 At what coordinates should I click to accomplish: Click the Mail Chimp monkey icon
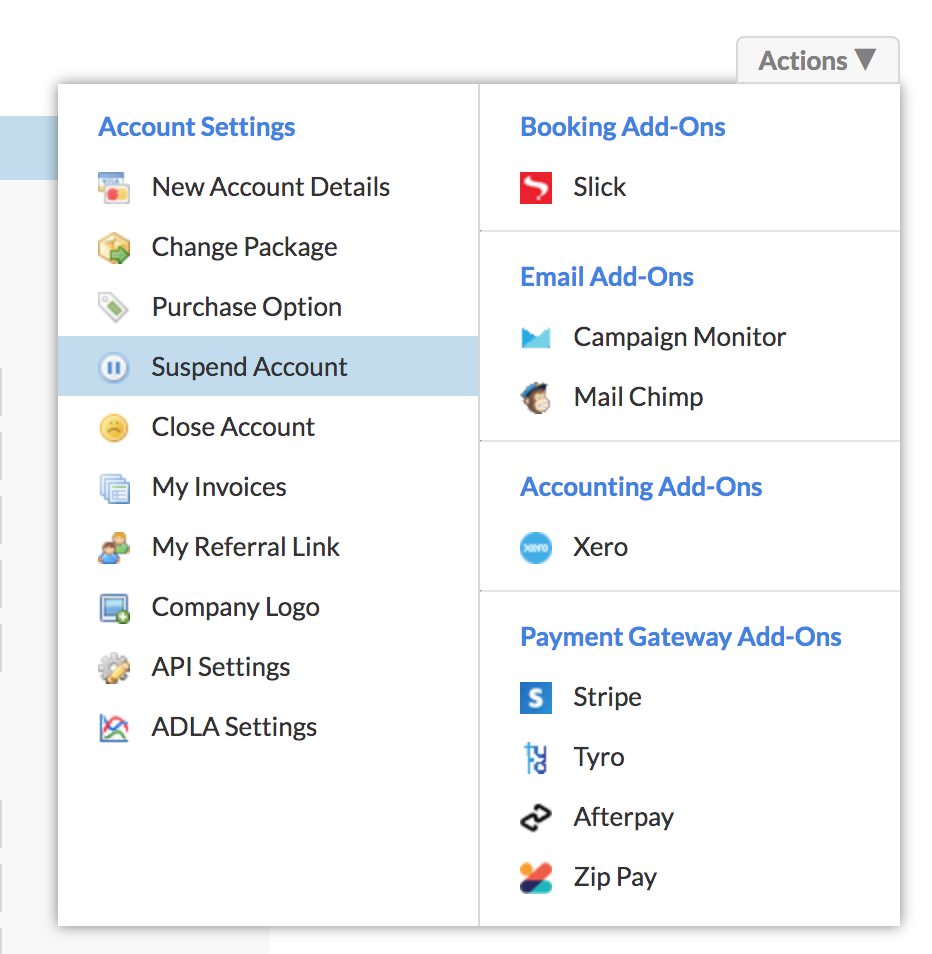(536, 398)
